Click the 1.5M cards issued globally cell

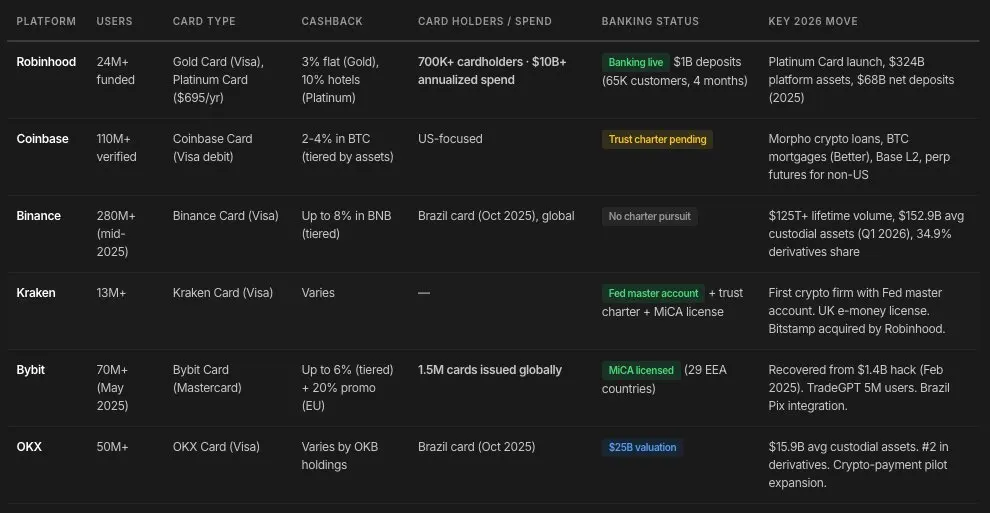489,370
